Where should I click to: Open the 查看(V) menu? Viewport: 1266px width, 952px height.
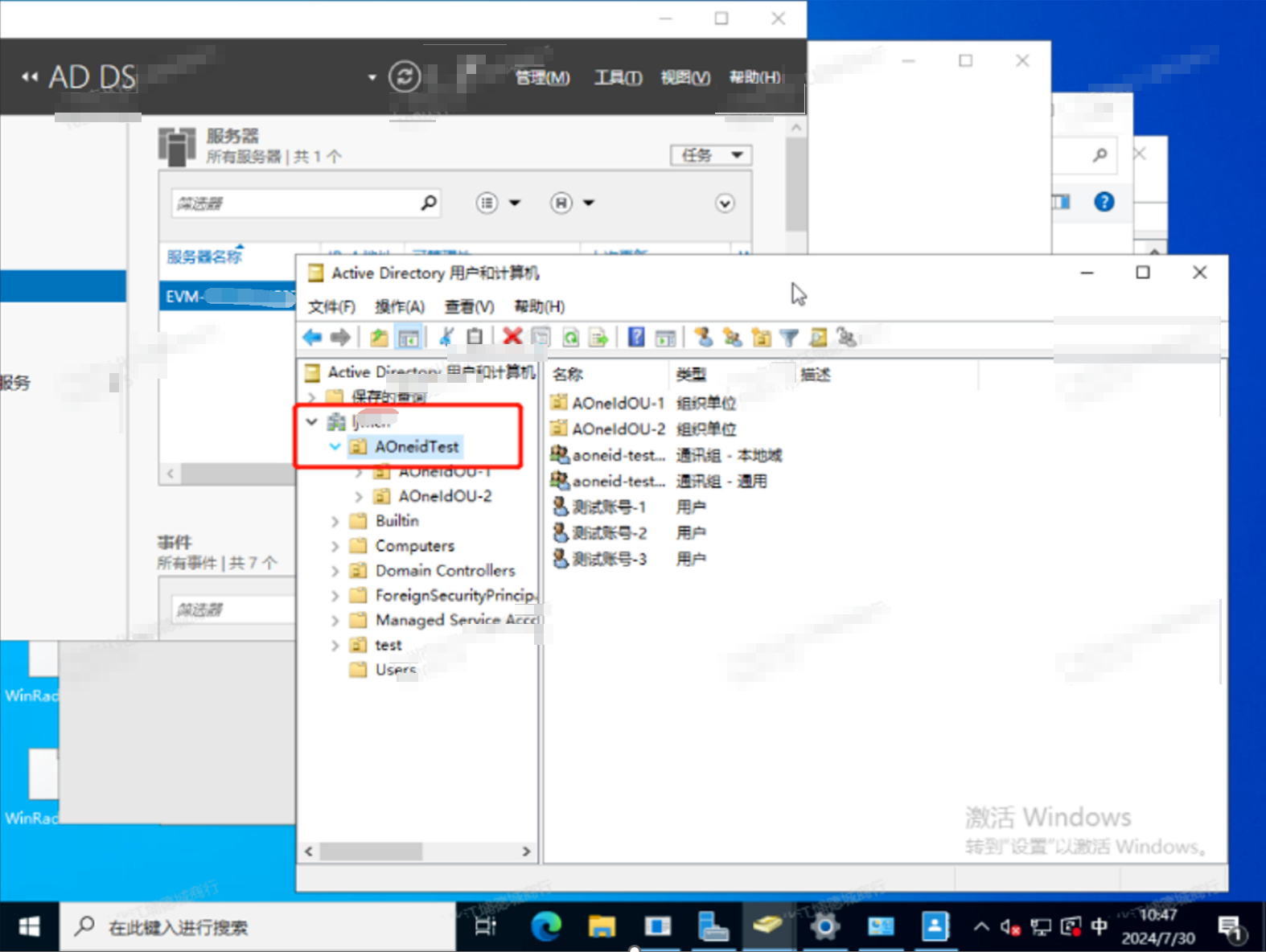(x=469, y=306)
